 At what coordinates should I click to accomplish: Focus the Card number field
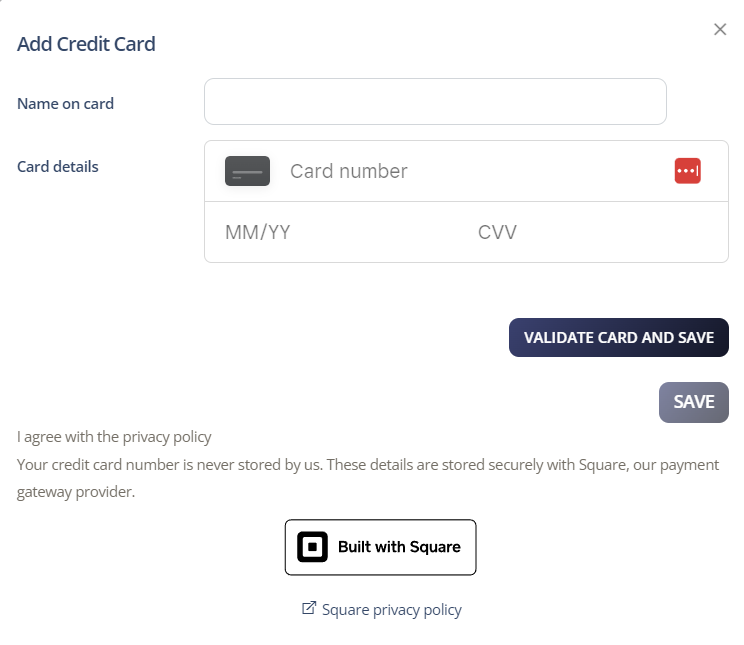coord(470,172)
